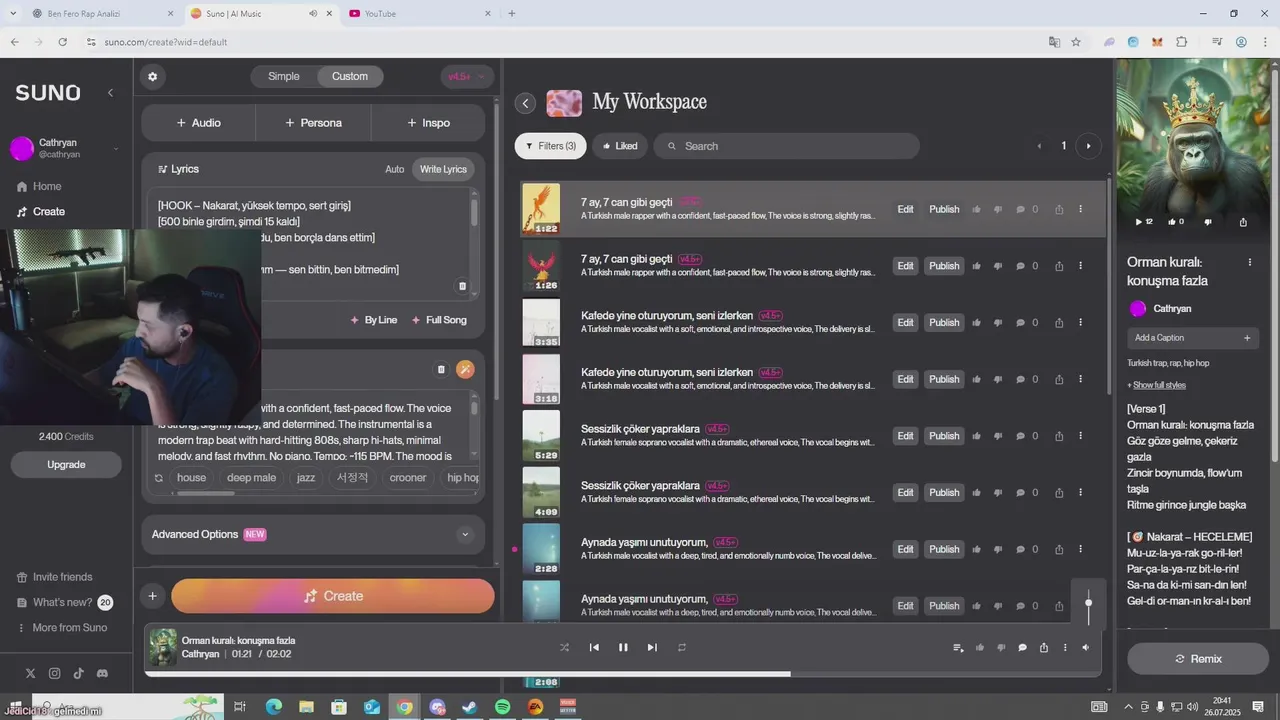Dislike the current song in player bar
Viewport: 1280px width, 720px height.
[x=1001, y=648]
